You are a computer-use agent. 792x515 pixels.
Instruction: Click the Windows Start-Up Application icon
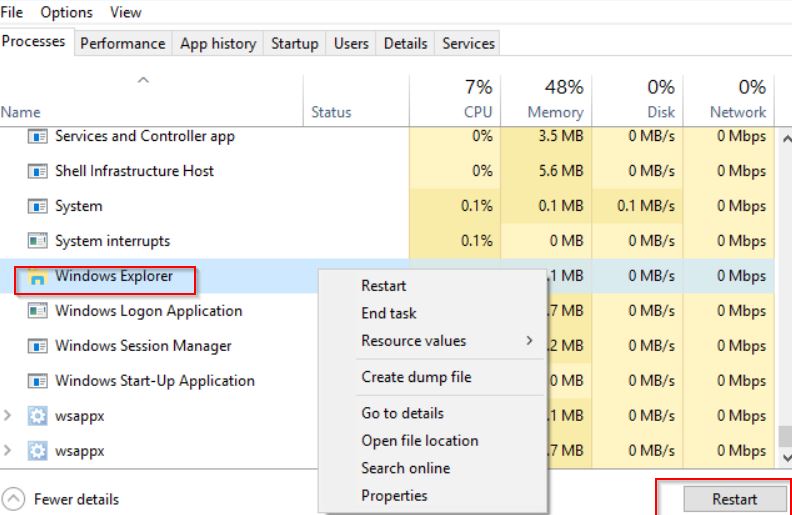pyautogui.click(x=37, y=381)
